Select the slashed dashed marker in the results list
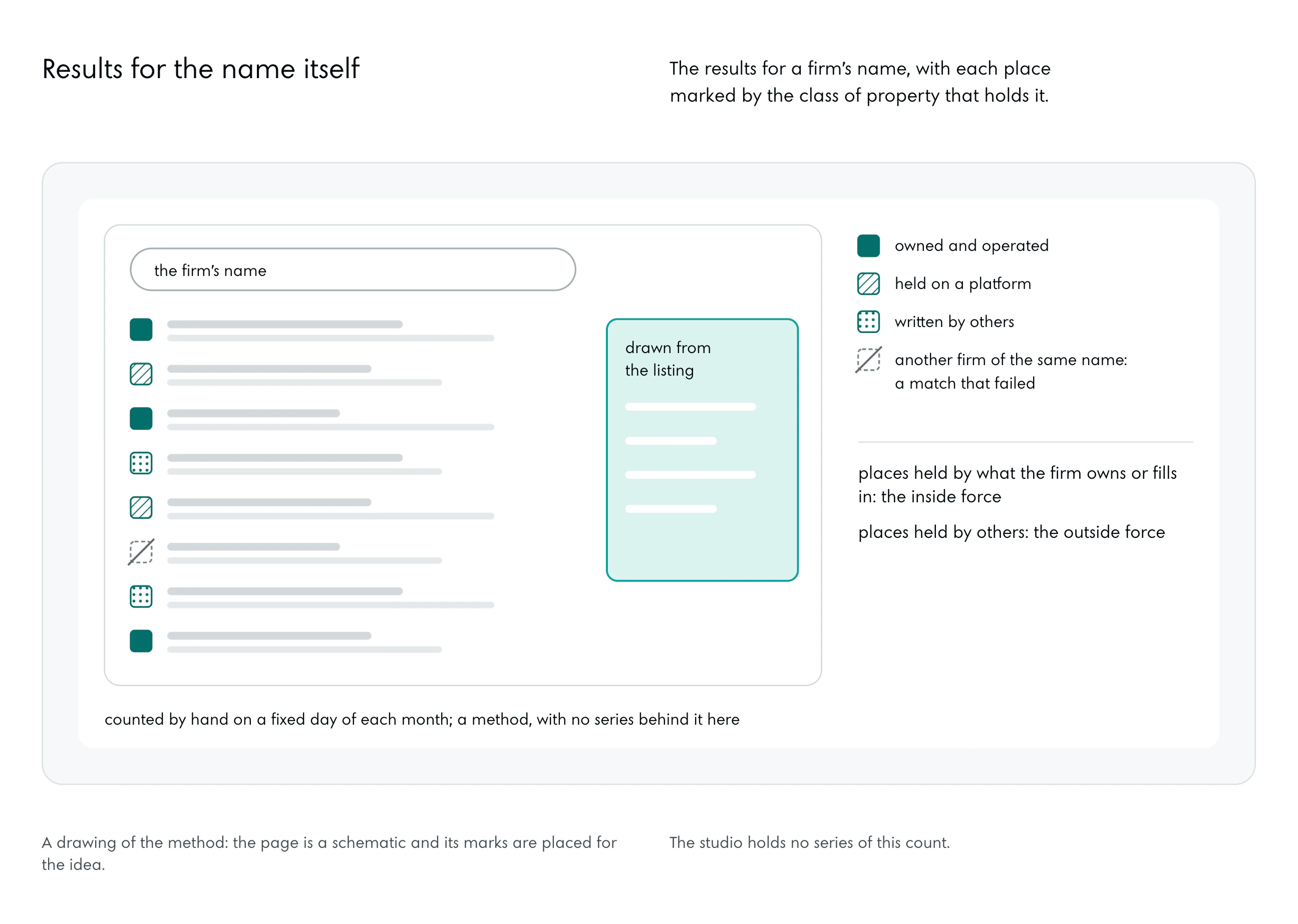1298x924 pixels. click(x=141, y=552)
